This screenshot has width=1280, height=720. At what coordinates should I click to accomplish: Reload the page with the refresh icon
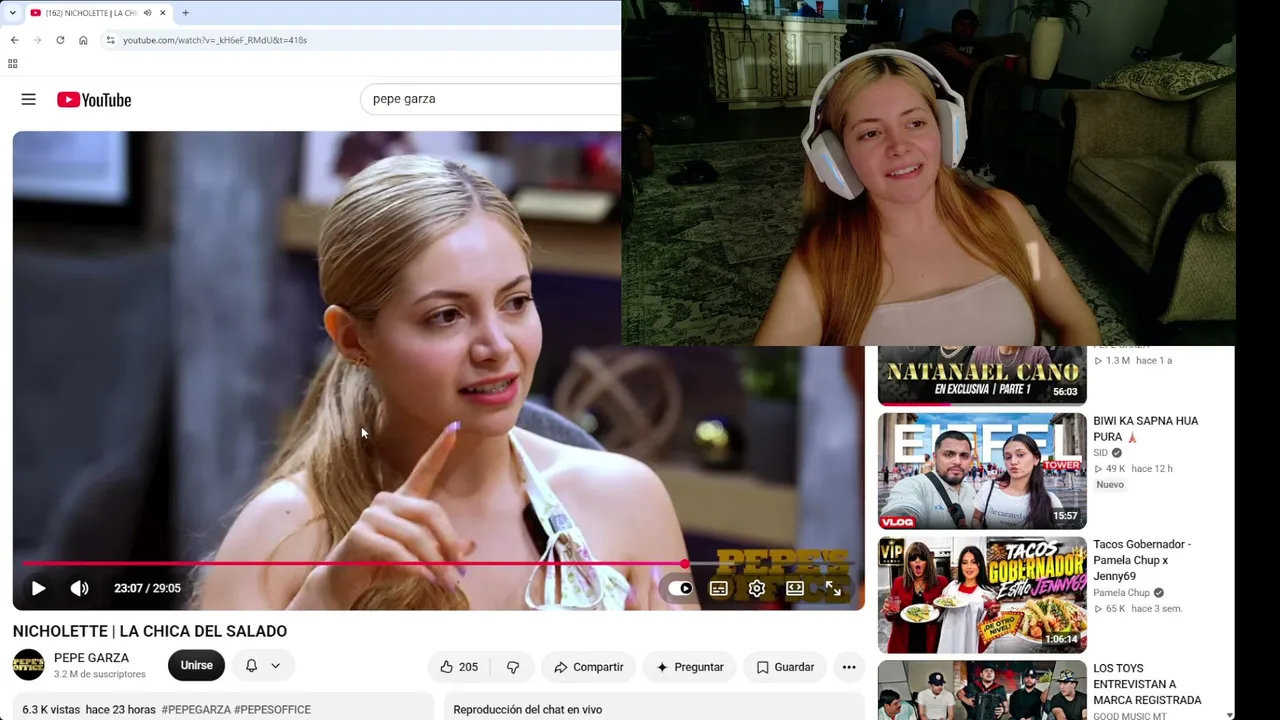click(60, 40)
